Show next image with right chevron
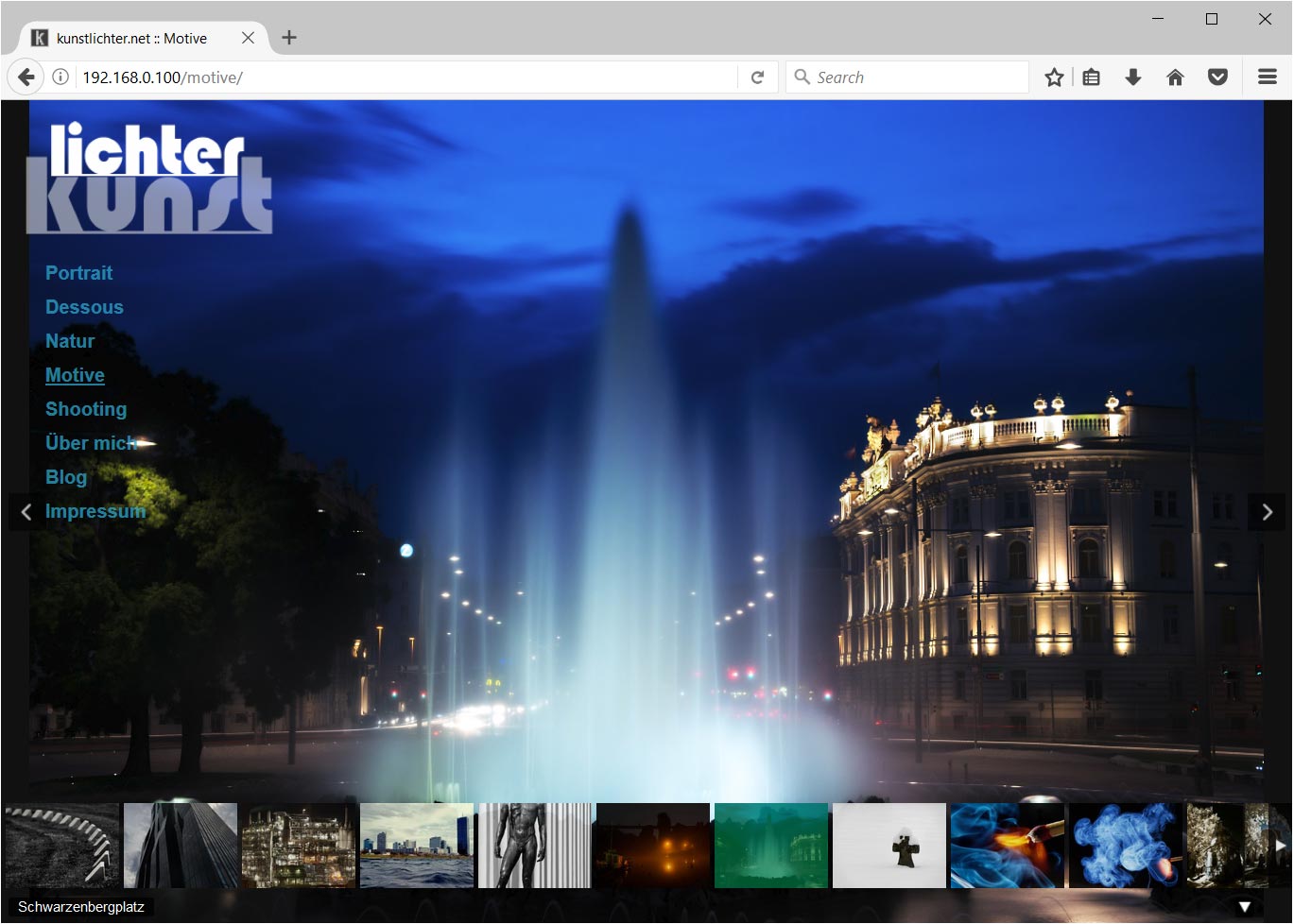This screenshot has width=1294, height=924. [x=1268, y=512]
